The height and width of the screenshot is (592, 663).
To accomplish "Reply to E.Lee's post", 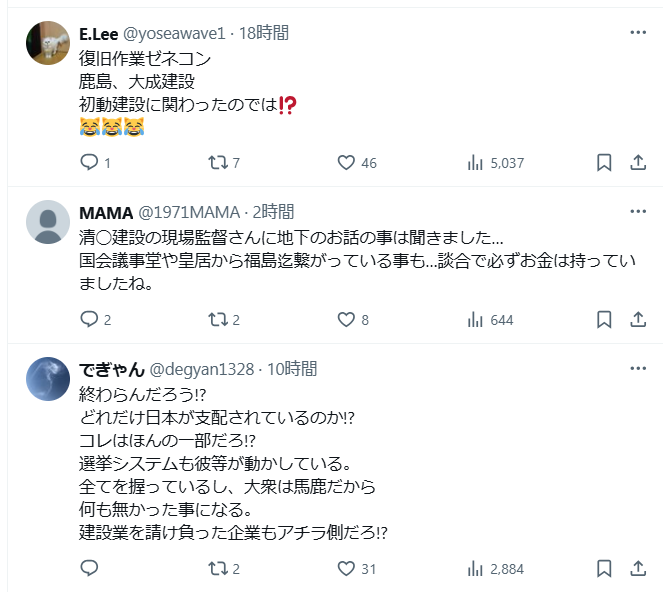I will pyautogui.click(x=89, y=162).
